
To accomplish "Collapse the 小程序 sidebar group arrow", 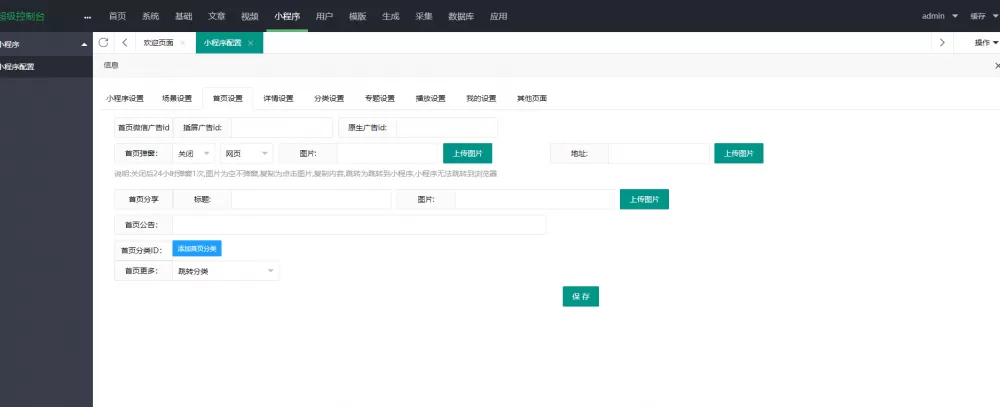I will point(84,45).
